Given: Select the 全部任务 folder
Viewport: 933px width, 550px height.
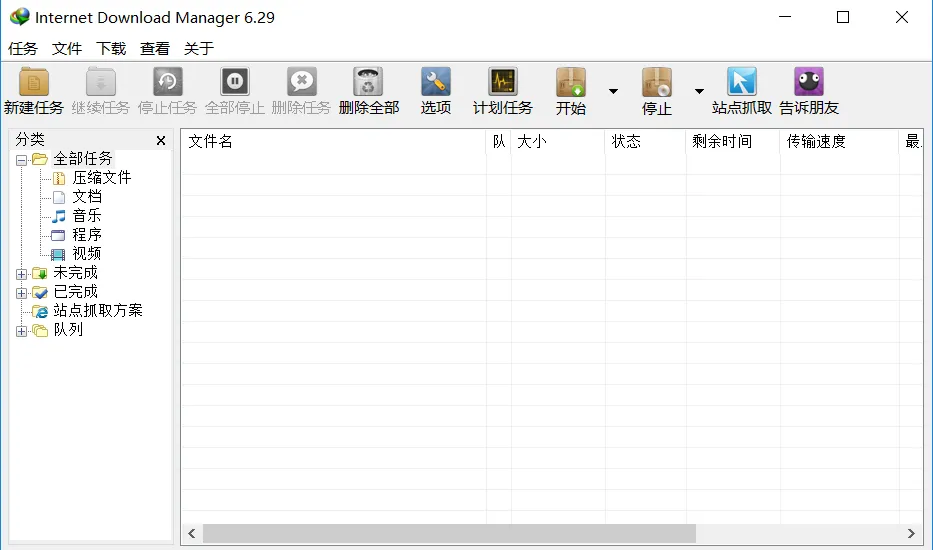Looking at the screenshot, I should (83, 158).
